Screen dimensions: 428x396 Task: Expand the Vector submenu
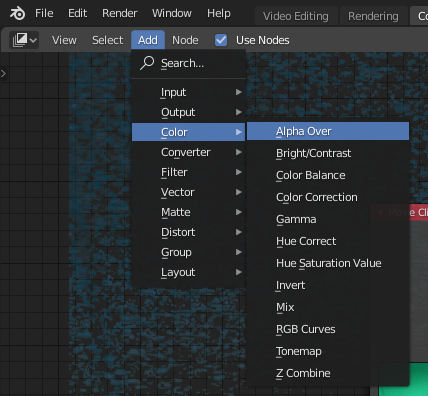(189, 192)
